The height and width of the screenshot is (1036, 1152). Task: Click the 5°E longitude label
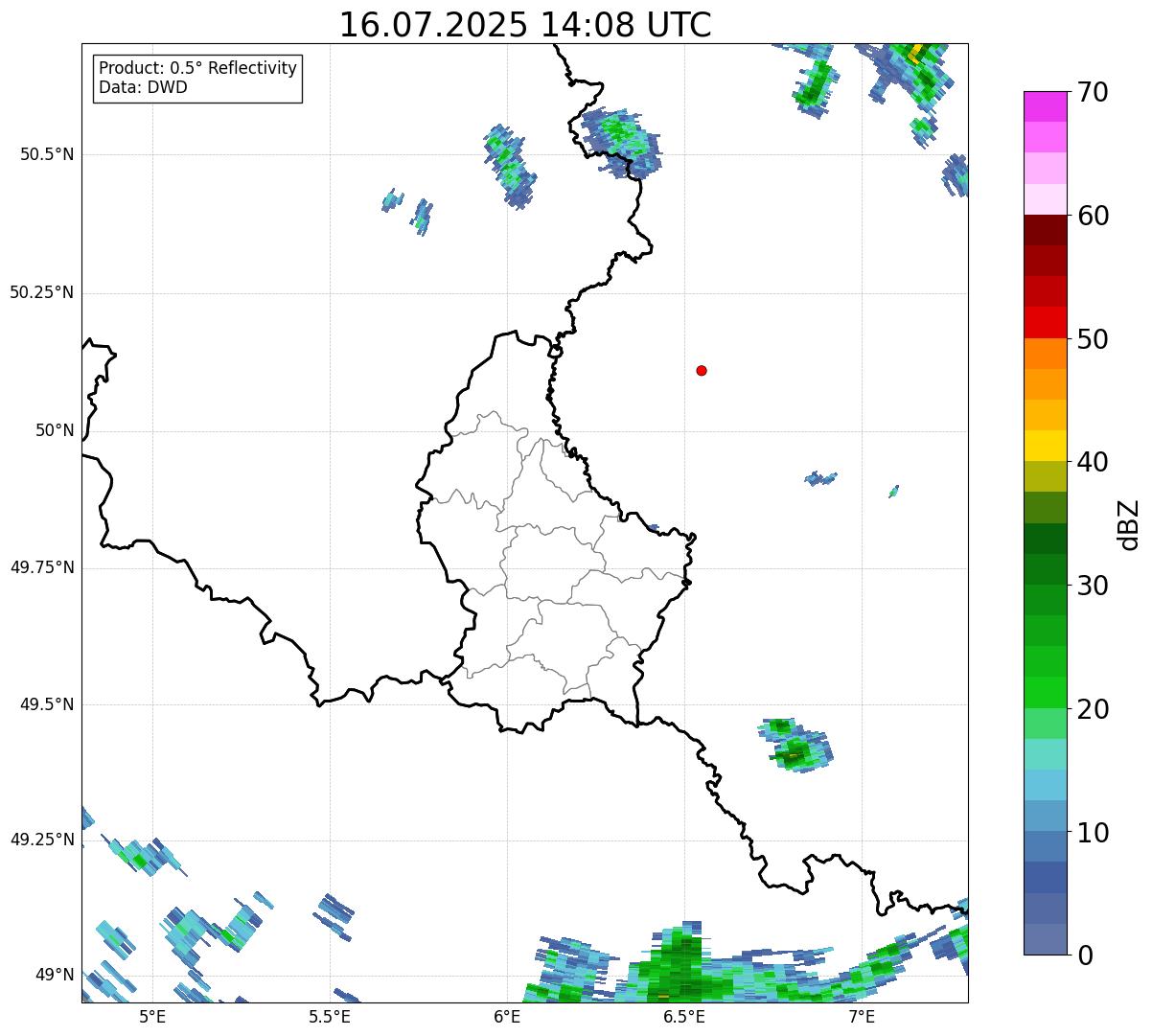pos(152,1017)
